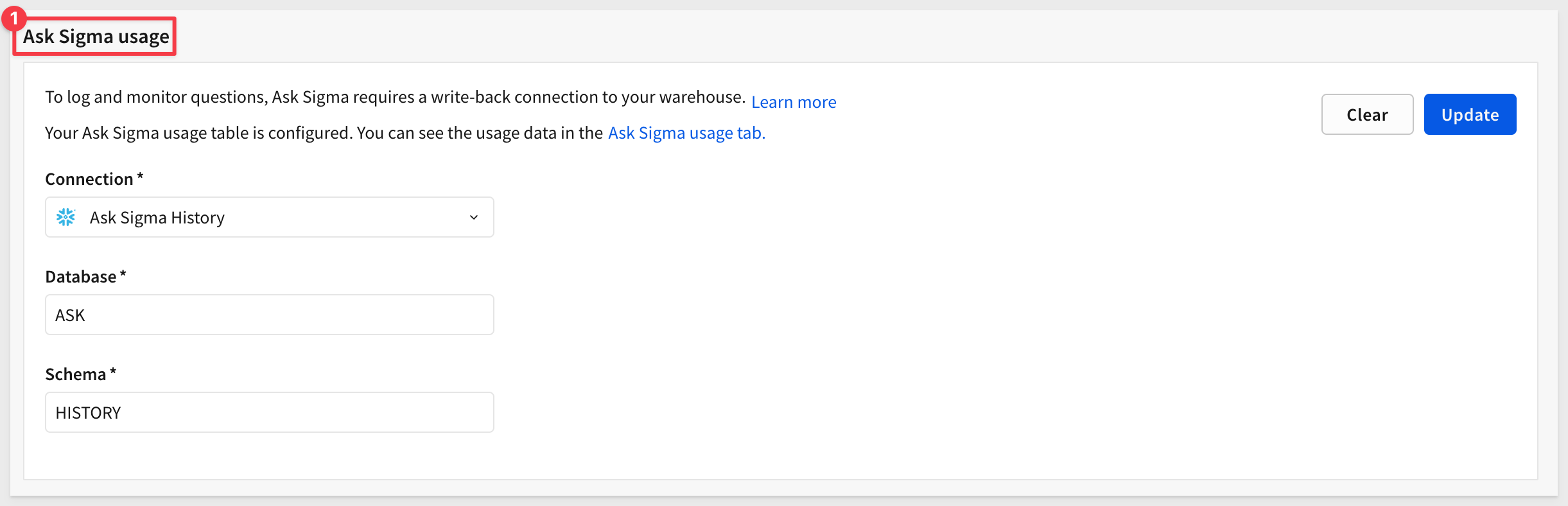Open the Learn more link

pos(794,102)
